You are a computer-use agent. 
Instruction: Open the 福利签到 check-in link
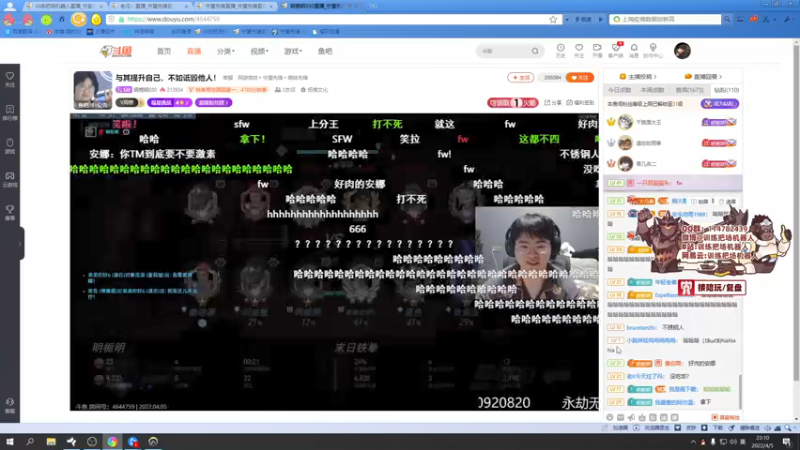580,103
